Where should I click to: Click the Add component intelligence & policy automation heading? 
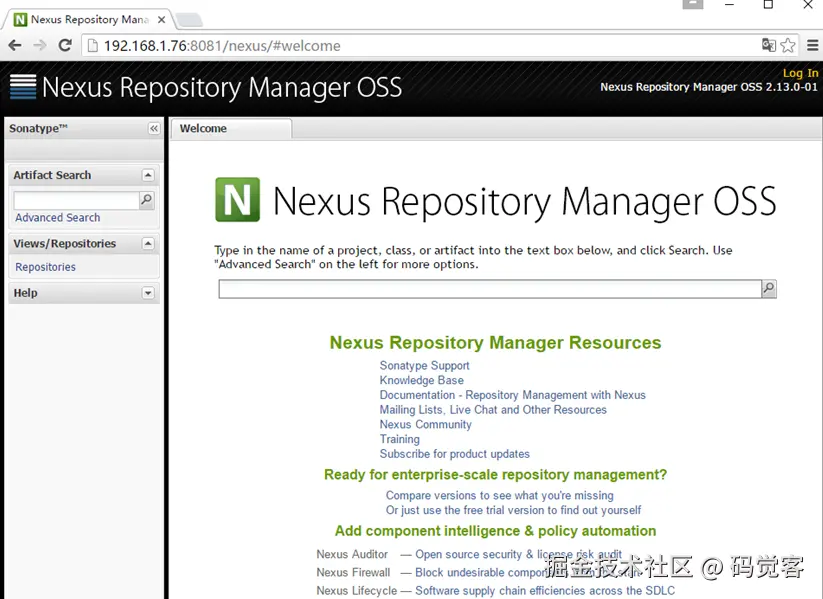point(495,531)
